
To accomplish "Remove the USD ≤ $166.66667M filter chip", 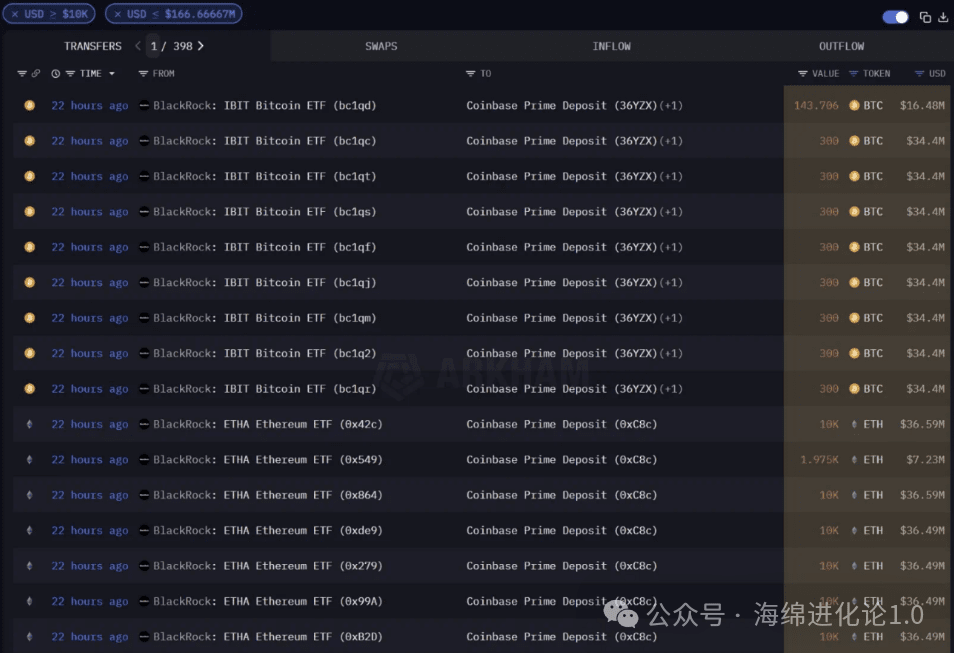I will tap(117, 14).
